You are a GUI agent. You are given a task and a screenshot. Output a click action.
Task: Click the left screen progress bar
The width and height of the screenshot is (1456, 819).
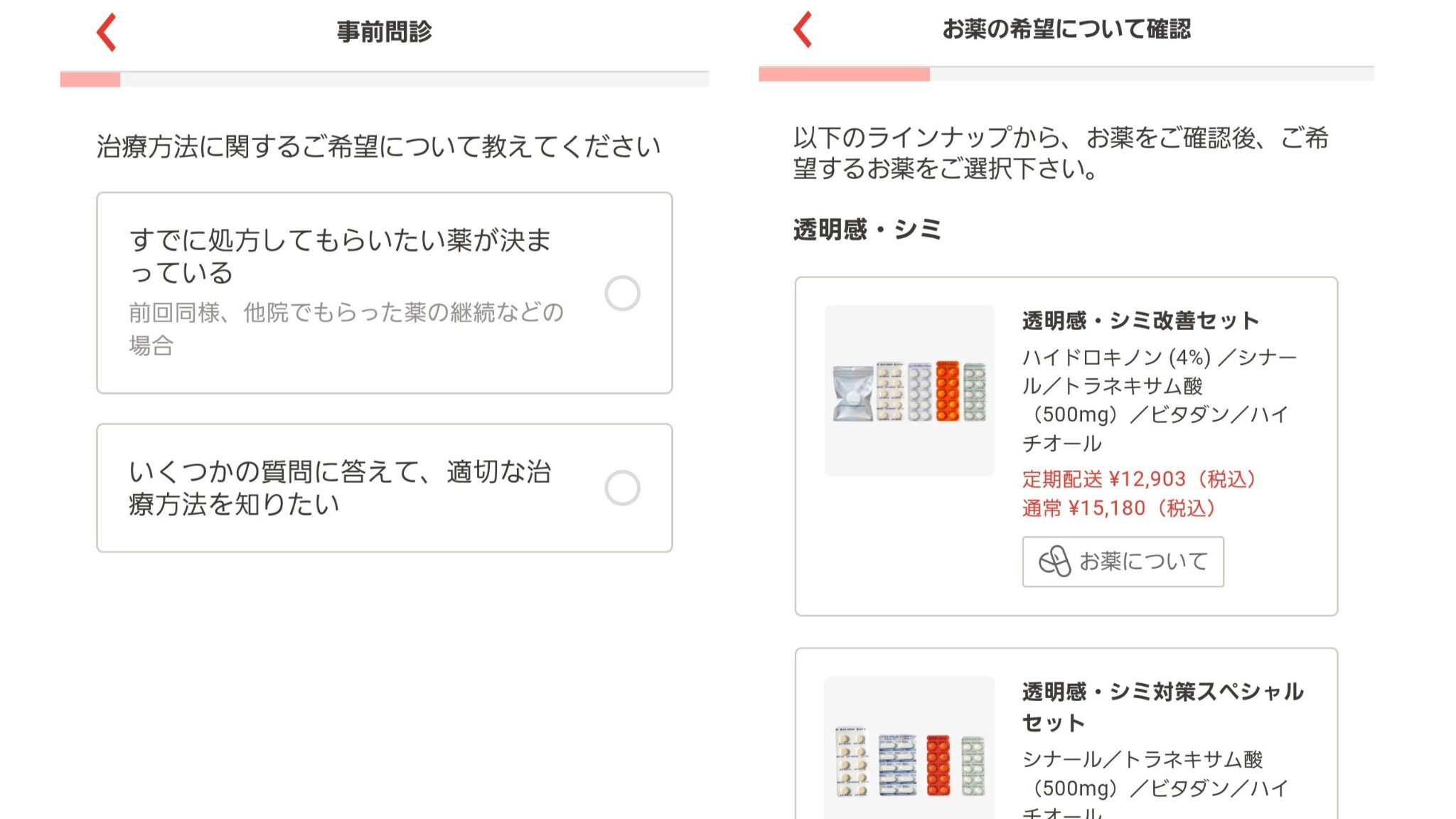coord(384,79)
